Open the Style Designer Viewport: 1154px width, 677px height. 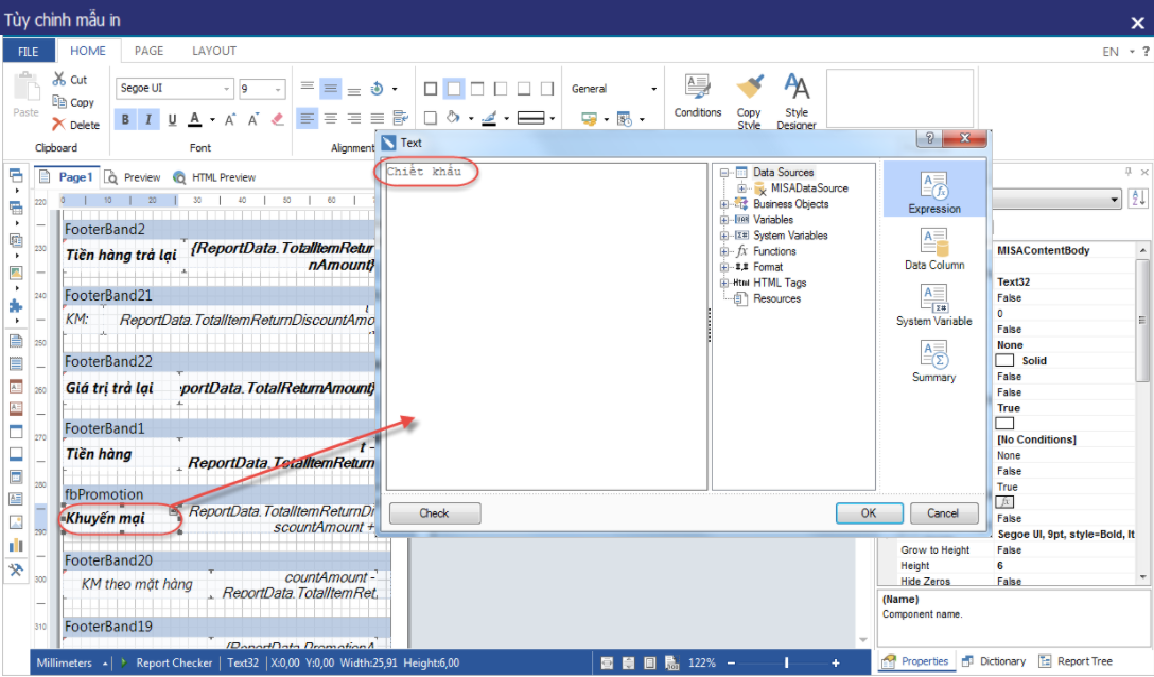pos(796,102)
